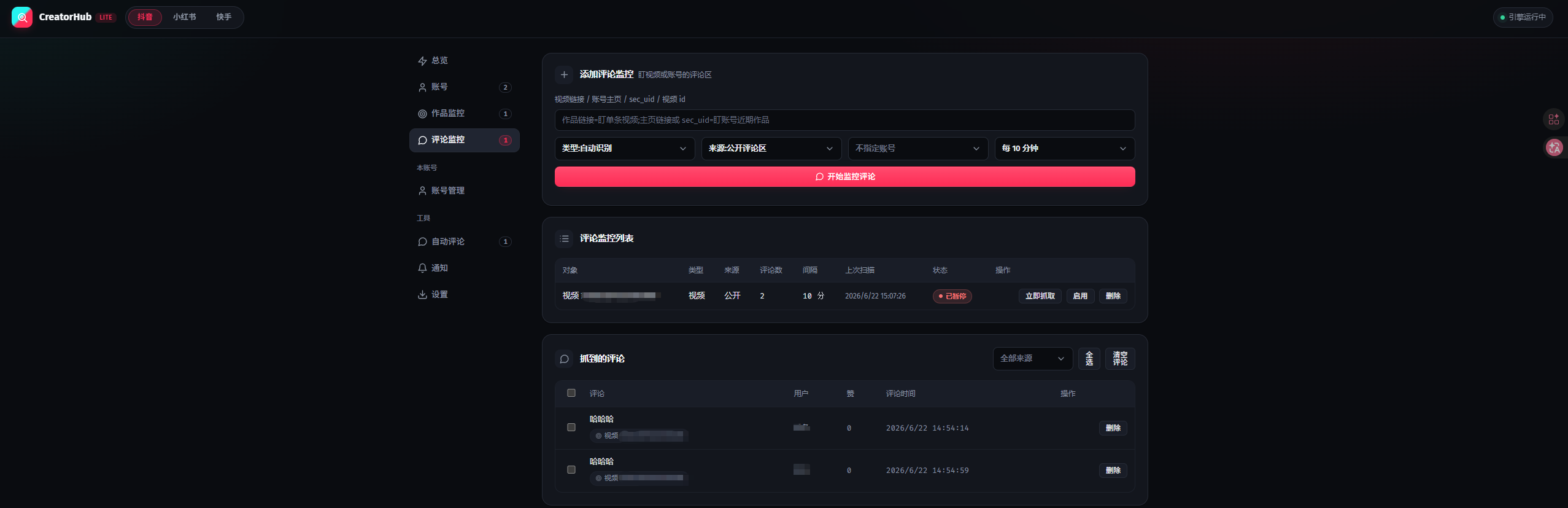
Task: Delete the monitor row in 评论监控列表
Action: [x=1113, y=296]
